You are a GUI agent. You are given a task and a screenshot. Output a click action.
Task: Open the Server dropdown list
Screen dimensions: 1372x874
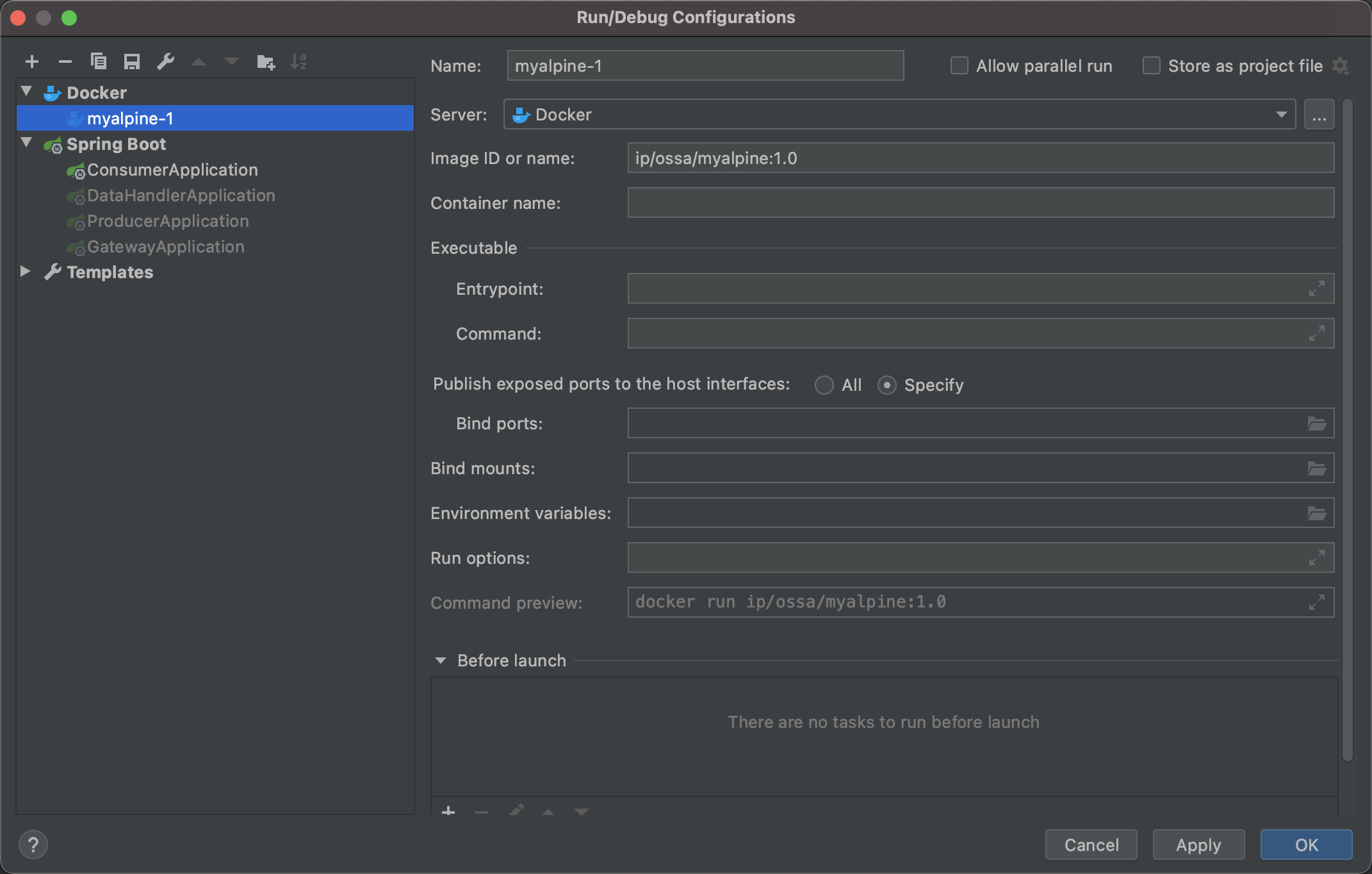[x=1281, y=115]
